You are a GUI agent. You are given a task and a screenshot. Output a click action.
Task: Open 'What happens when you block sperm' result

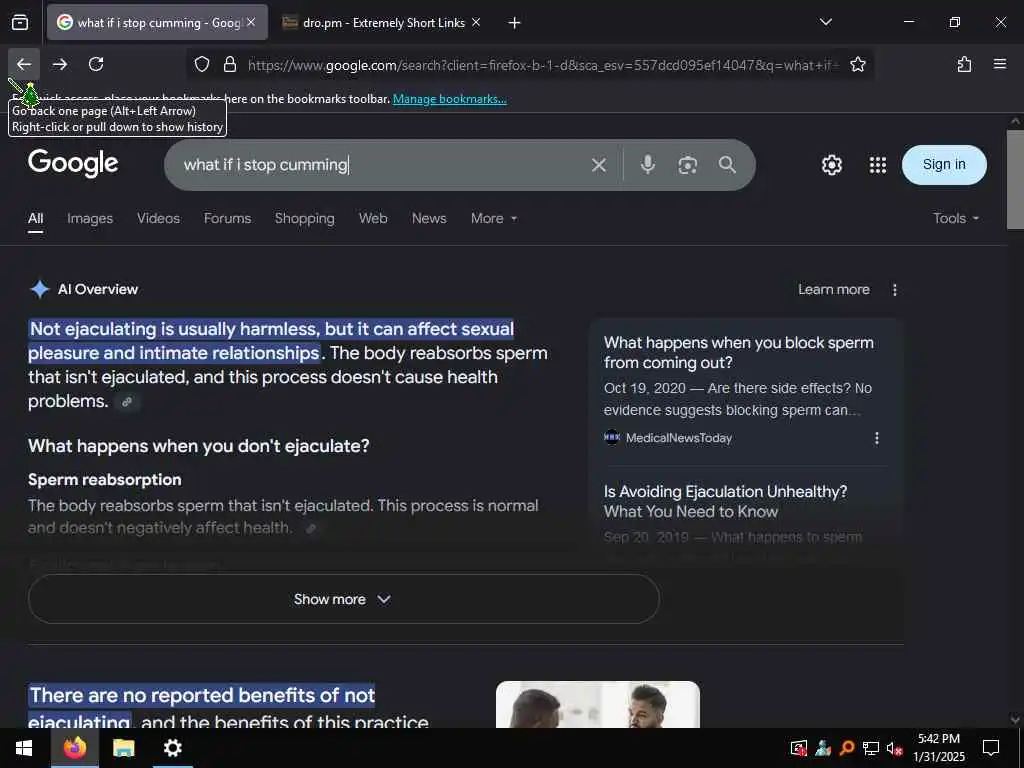[x=738, y=353]
